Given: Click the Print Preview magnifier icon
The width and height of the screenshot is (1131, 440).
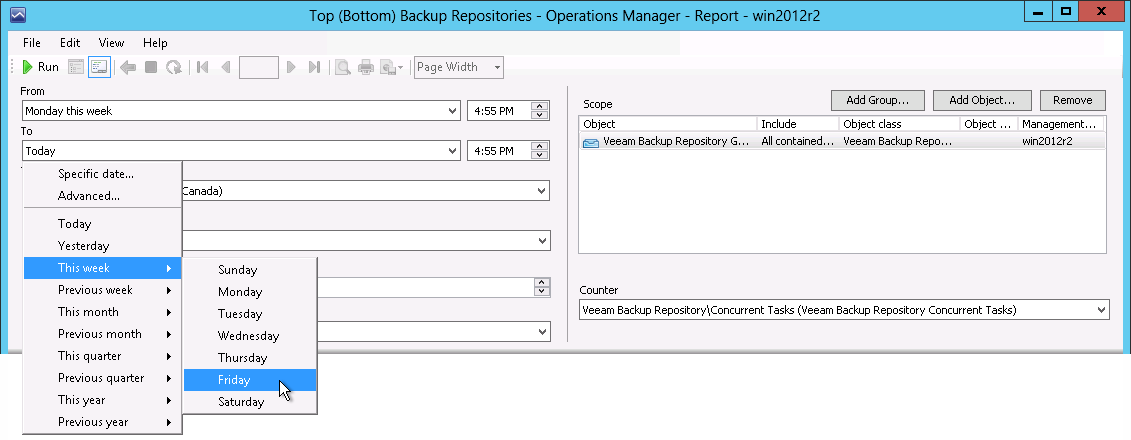Looking at the screenshot, I should point(342,67).
